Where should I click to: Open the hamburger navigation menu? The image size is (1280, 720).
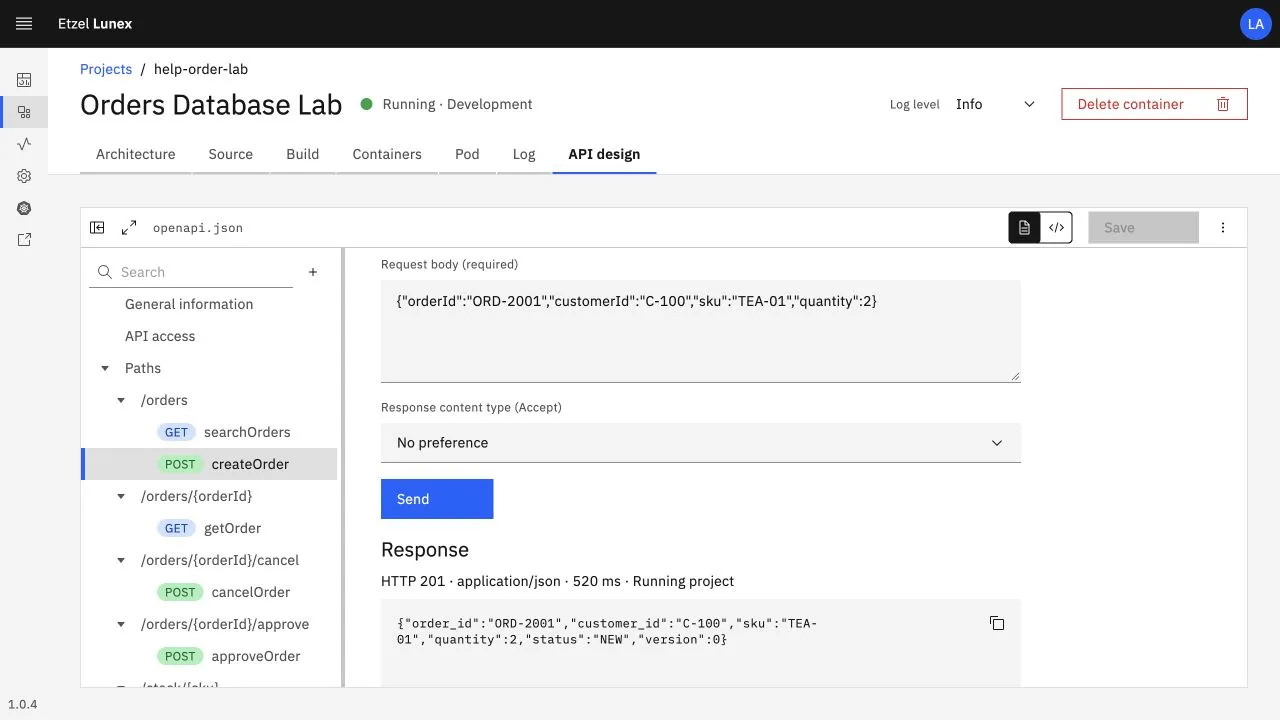(24, 24)
